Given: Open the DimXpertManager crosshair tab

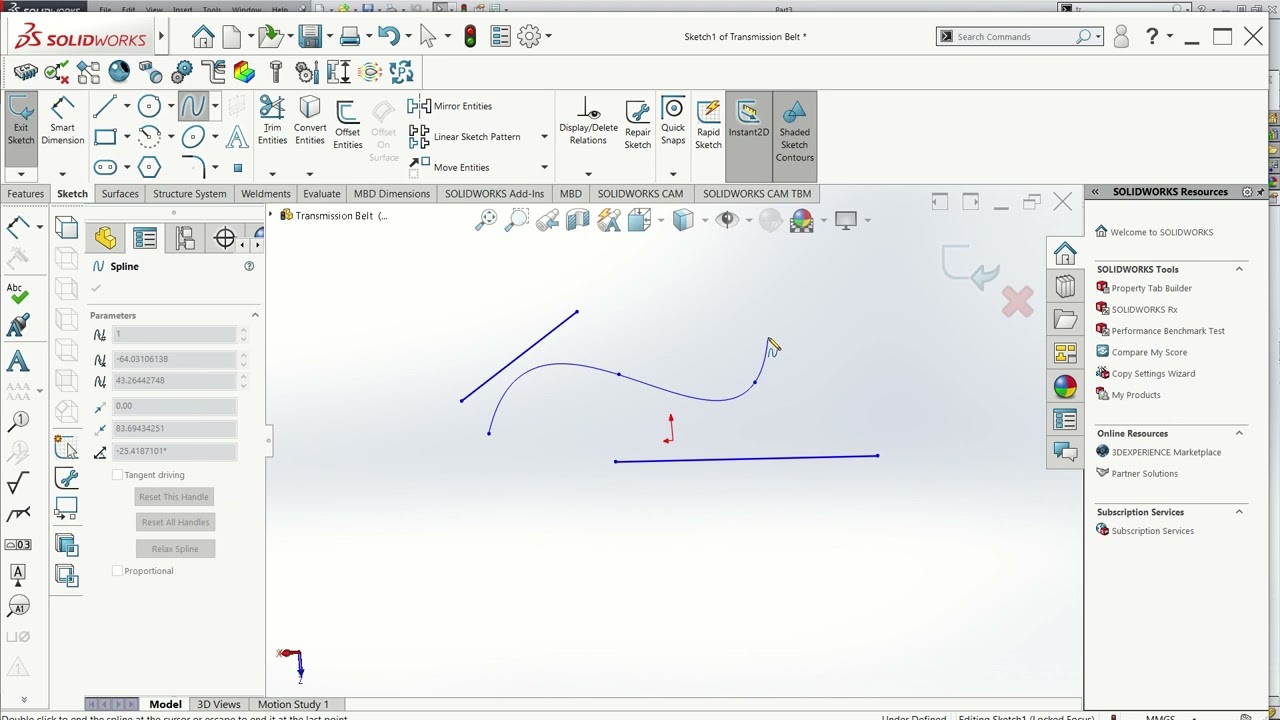Looking at the screenshot, I should (x=225, y=238).
